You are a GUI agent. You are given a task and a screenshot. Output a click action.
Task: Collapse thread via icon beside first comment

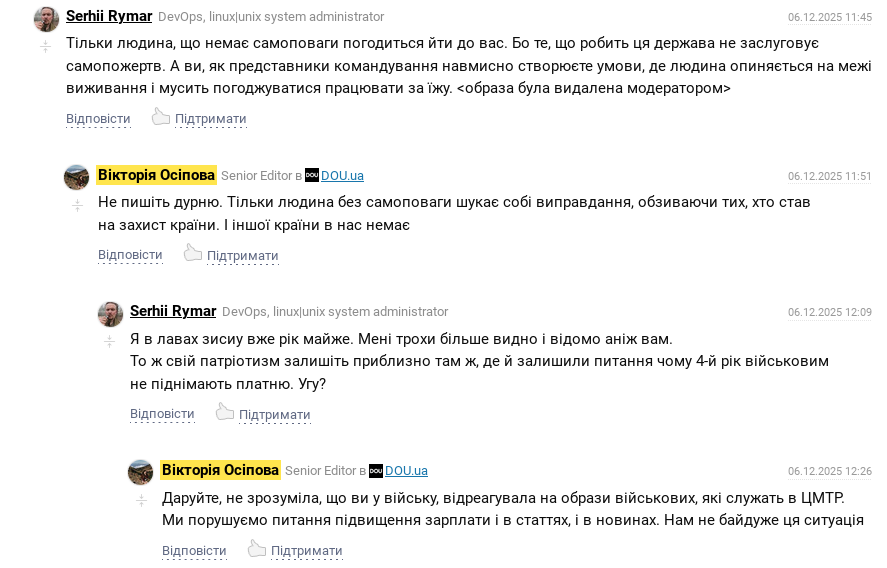click(x=45, y=47)
